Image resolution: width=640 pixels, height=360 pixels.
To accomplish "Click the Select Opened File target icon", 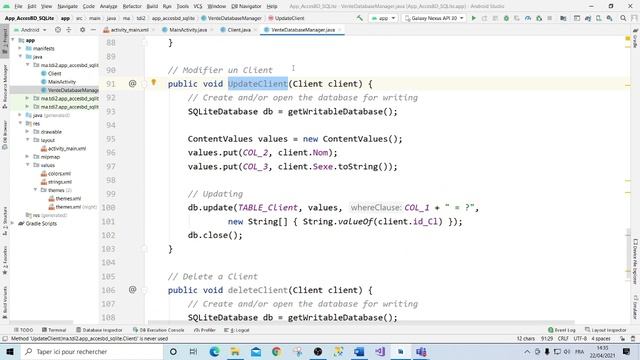I will tap(58, 30).
